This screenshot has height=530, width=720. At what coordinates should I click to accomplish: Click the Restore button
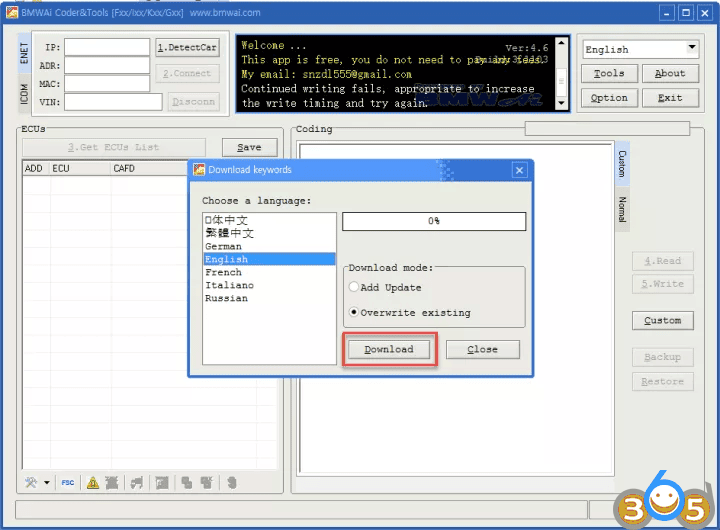tap(663, 381)
